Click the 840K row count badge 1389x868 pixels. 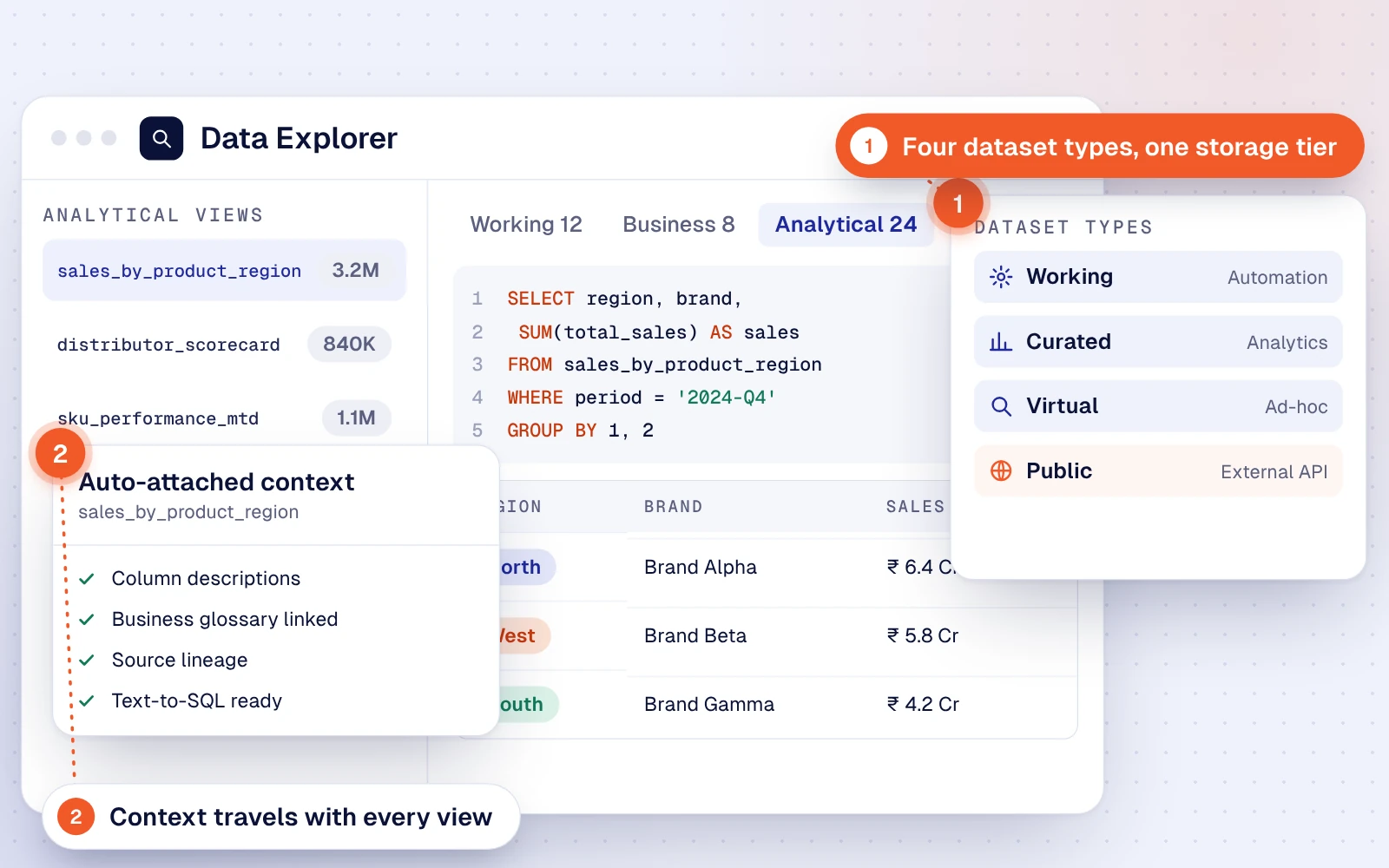point(349,345)
